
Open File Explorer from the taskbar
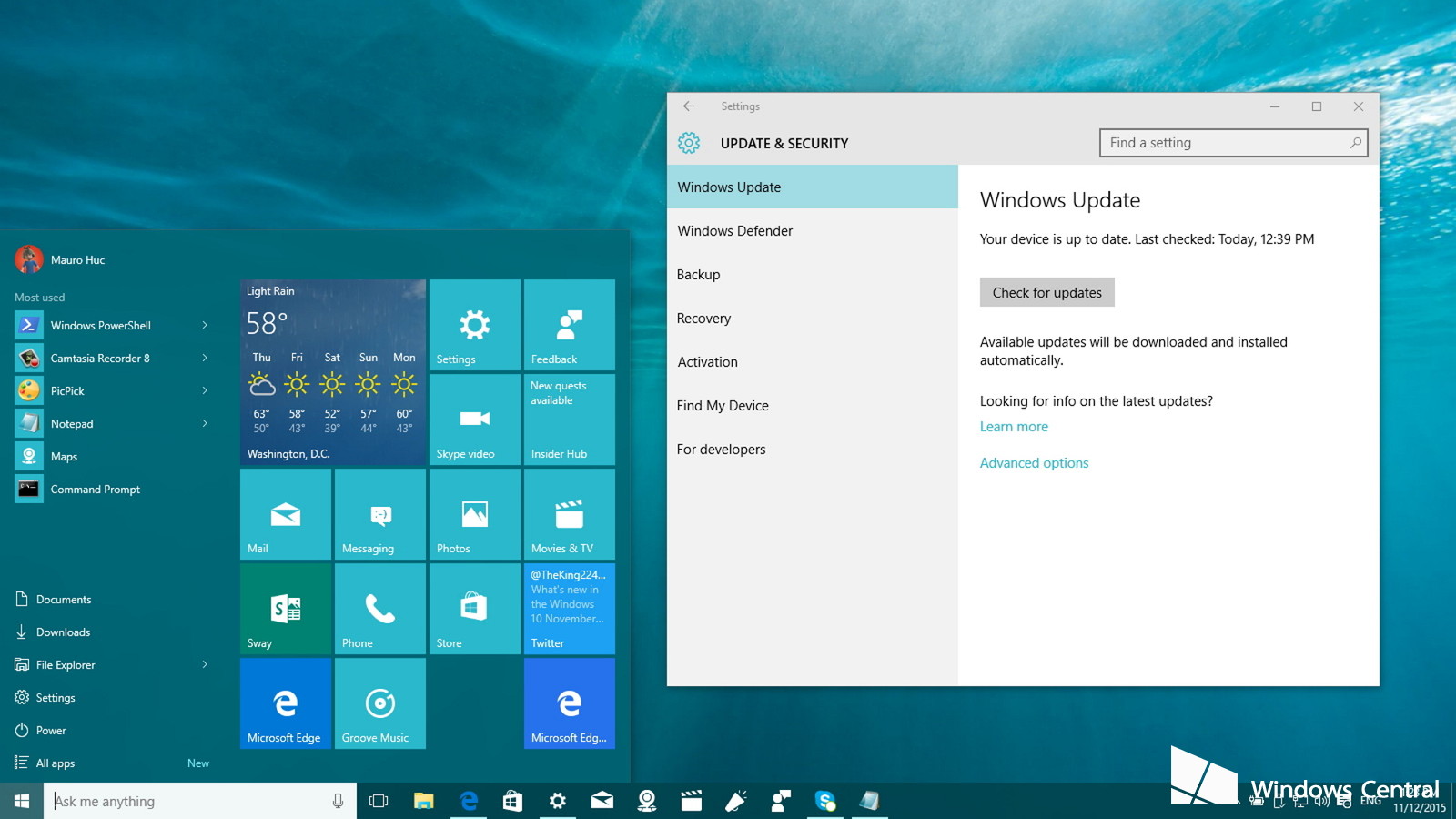(x=423, y=801)
